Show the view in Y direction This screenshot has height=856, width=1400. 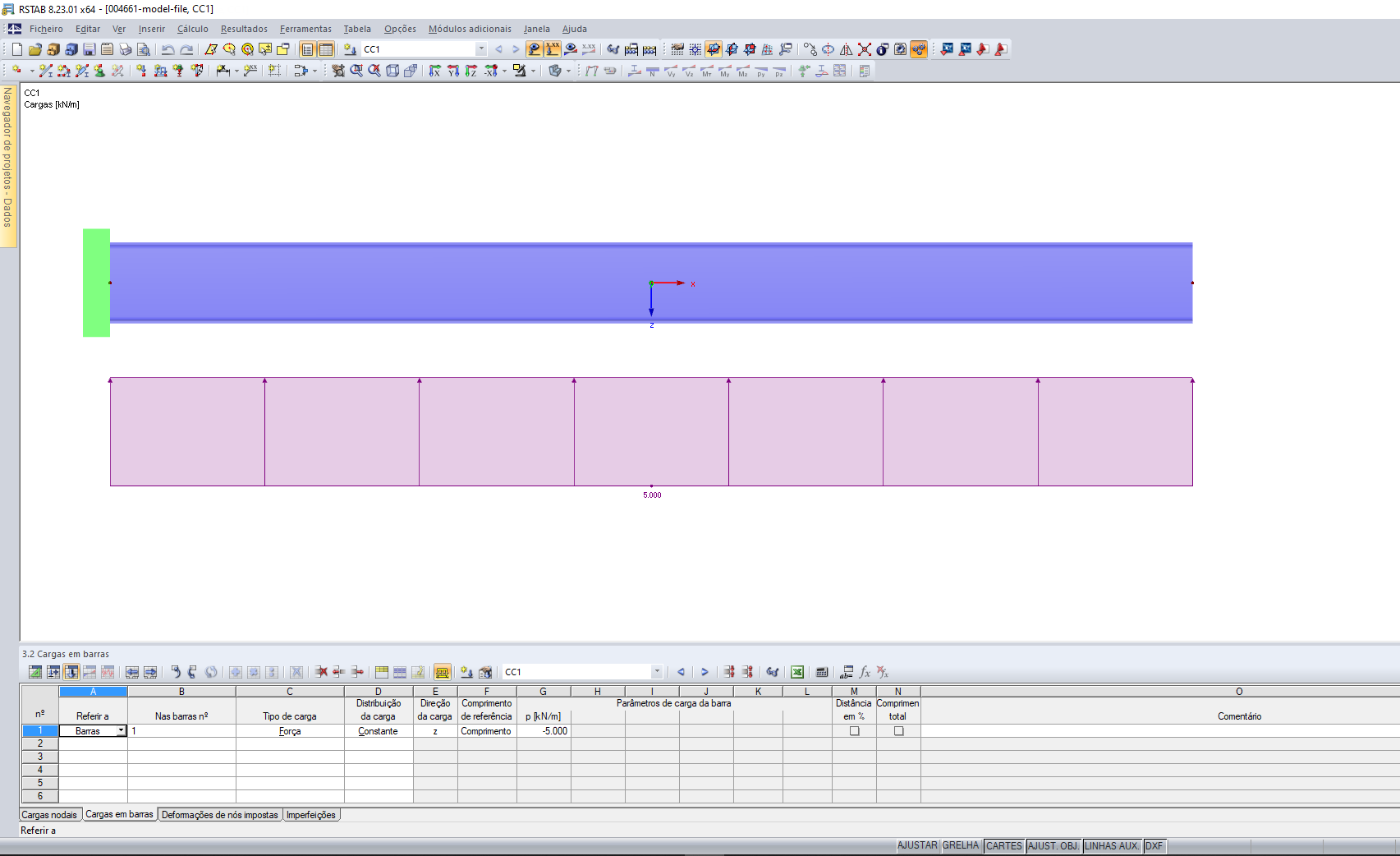click(x=453, y=71)
